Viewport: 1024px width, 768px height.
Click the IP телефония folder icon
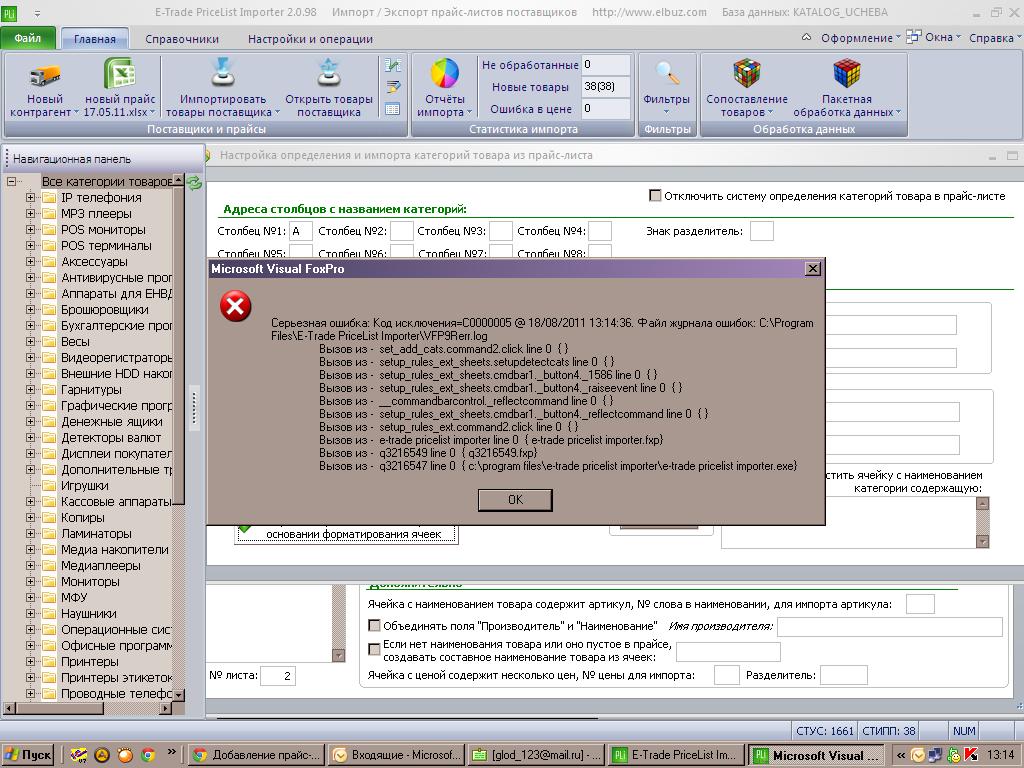point(49,197)
